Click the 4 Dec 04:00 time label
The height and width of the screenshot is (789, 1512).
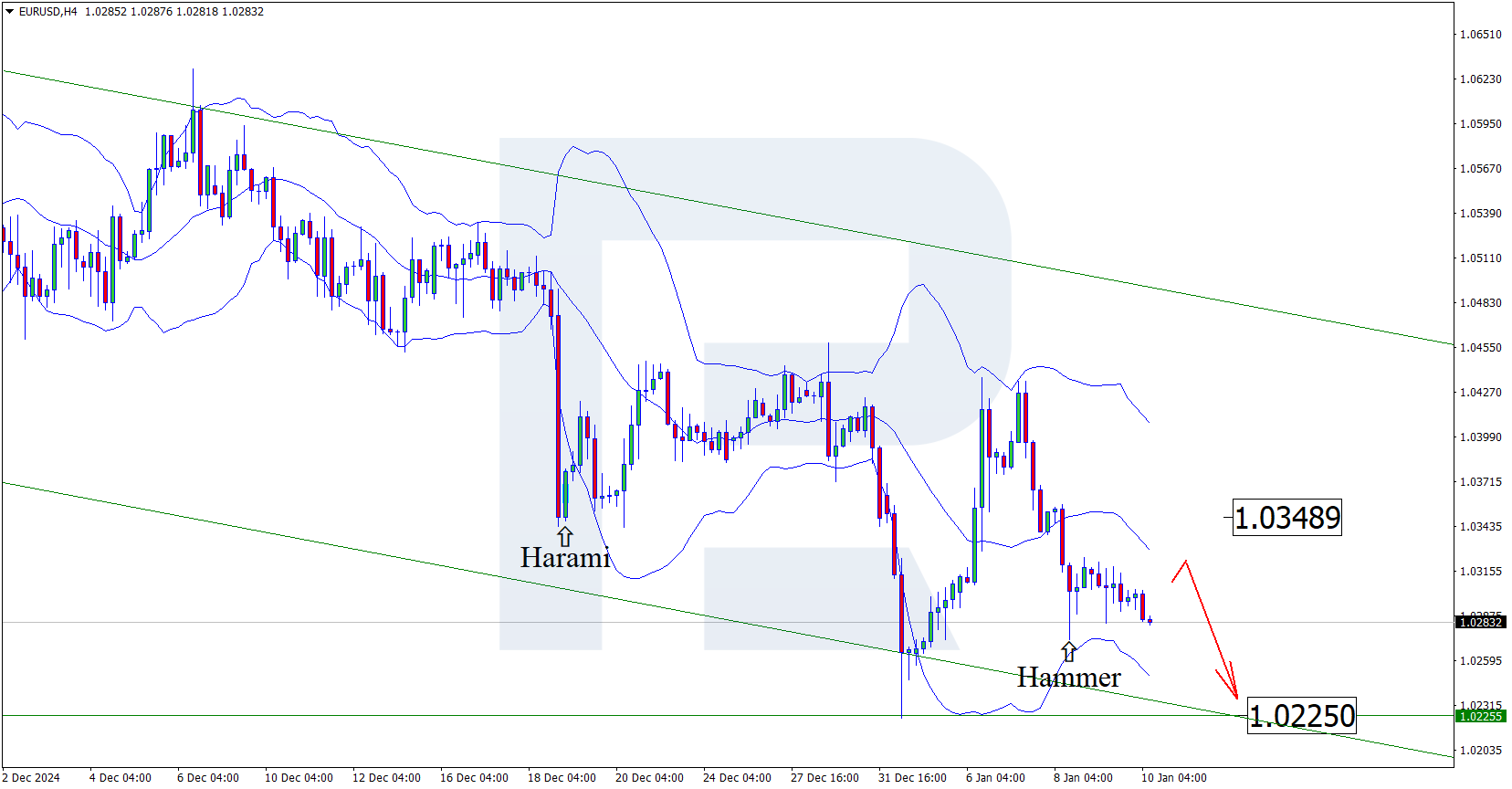(121, 778)
